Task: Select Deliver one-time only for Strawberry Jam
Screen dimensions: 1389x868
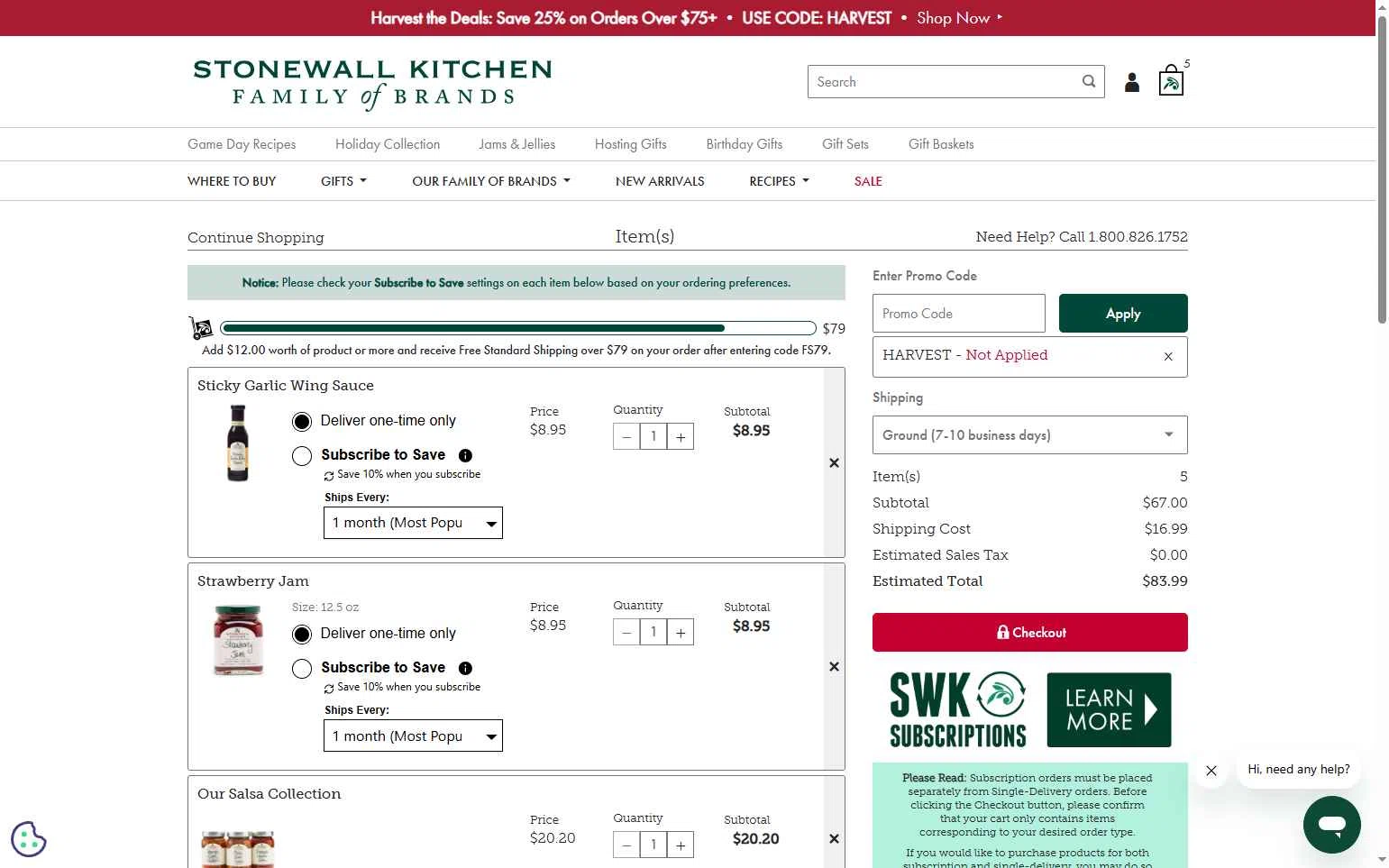Action: click(x=302, y=634)
